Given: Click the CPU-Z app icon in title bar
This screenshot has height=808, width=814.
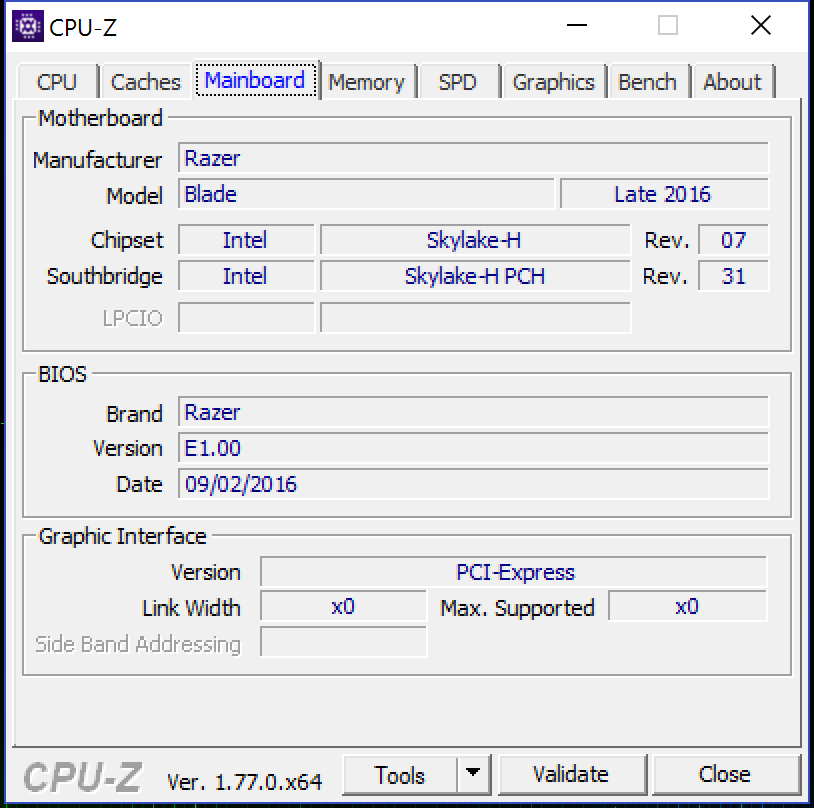Looking at the screenshot, I should click(x=27, y=27).
